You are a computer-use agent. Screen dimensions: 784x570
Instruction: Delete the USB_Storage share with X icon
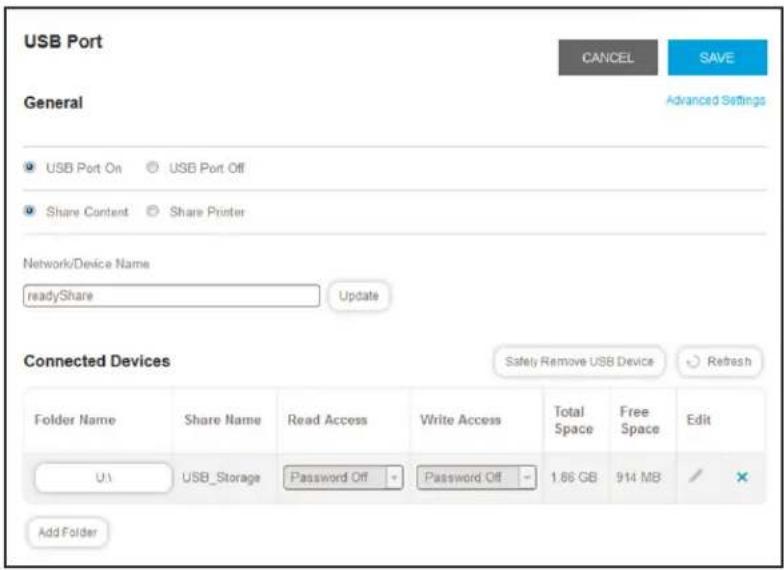(742, 477)
